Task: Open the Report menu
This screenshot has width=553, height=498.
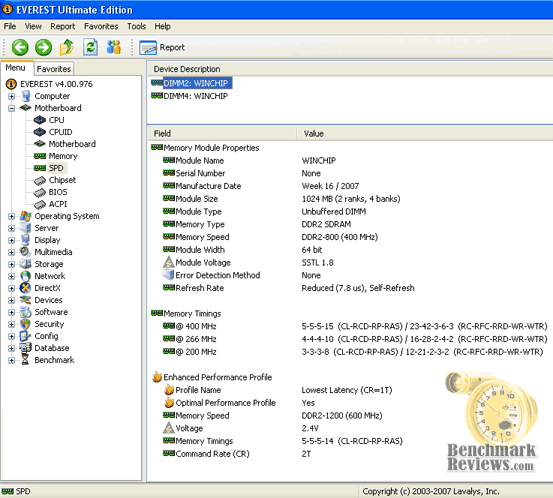Action: (62, 26)
